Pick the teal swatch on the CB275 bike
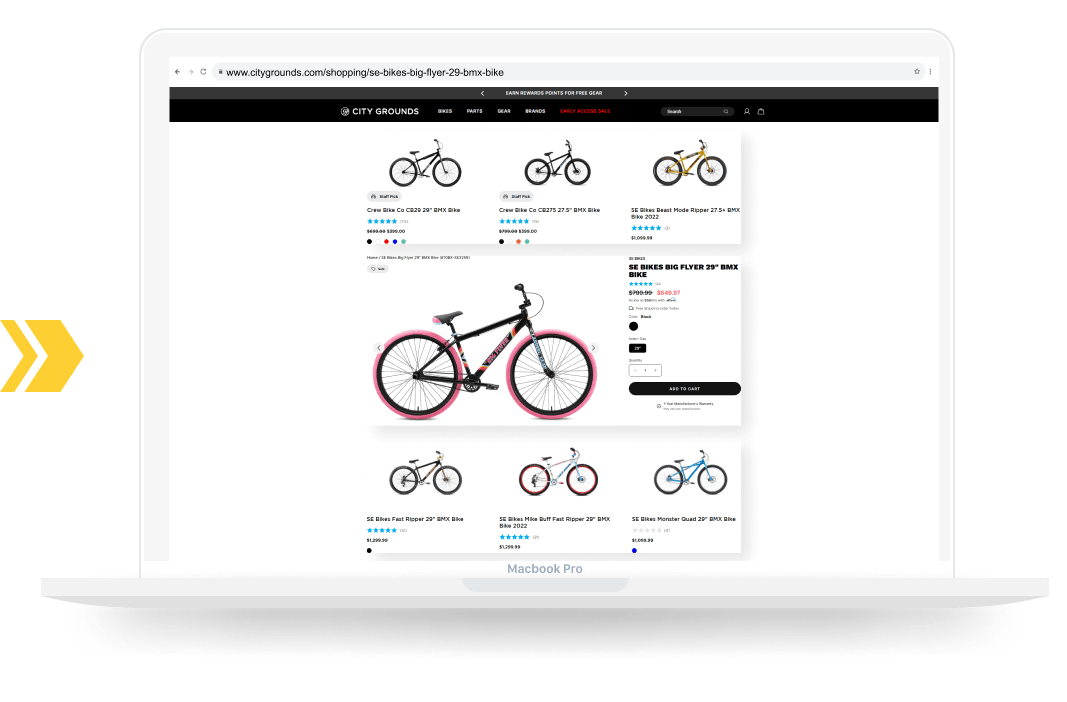 [x=527, y=241]
